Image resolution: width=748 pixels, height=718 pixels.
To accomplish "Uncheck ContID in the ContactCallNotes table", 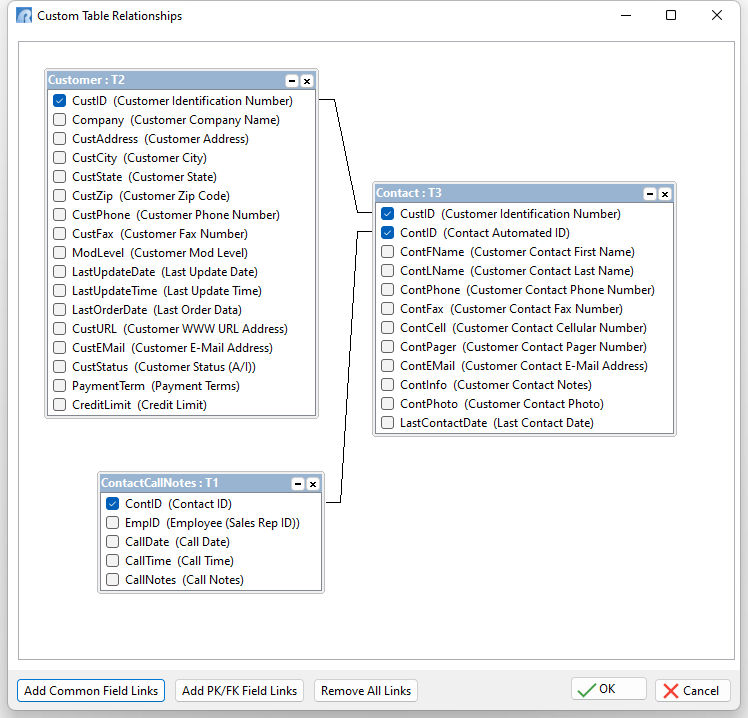I will [x=113, y=504].
